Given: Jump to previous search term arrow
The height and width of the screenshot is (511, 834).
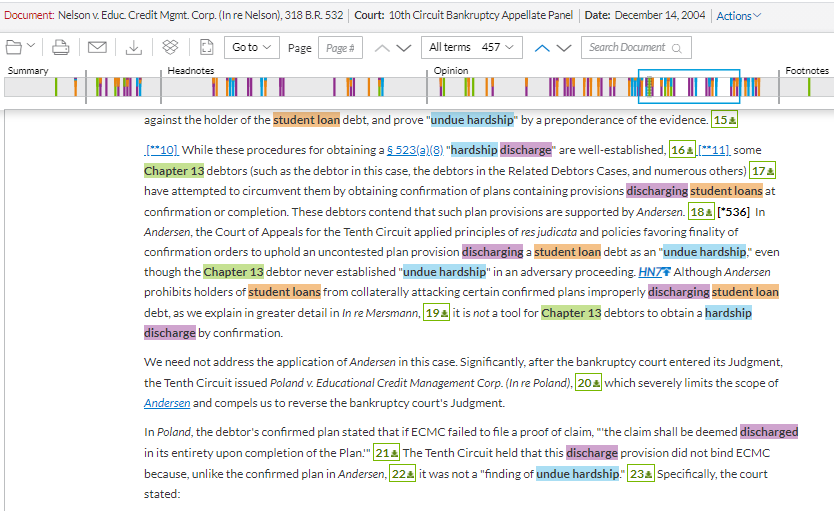Looking at the screenshot, I should 542,48.
